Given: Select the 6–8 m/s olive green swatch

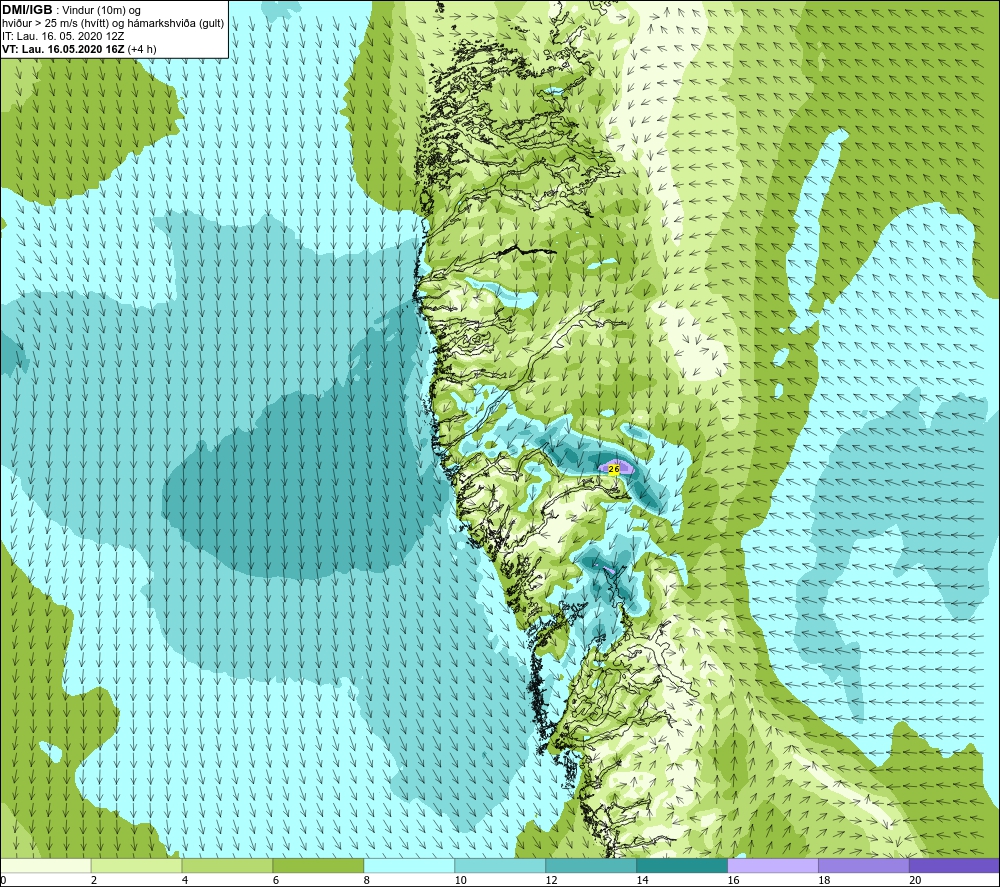Looking at the screenshot, I should (318, 865).
